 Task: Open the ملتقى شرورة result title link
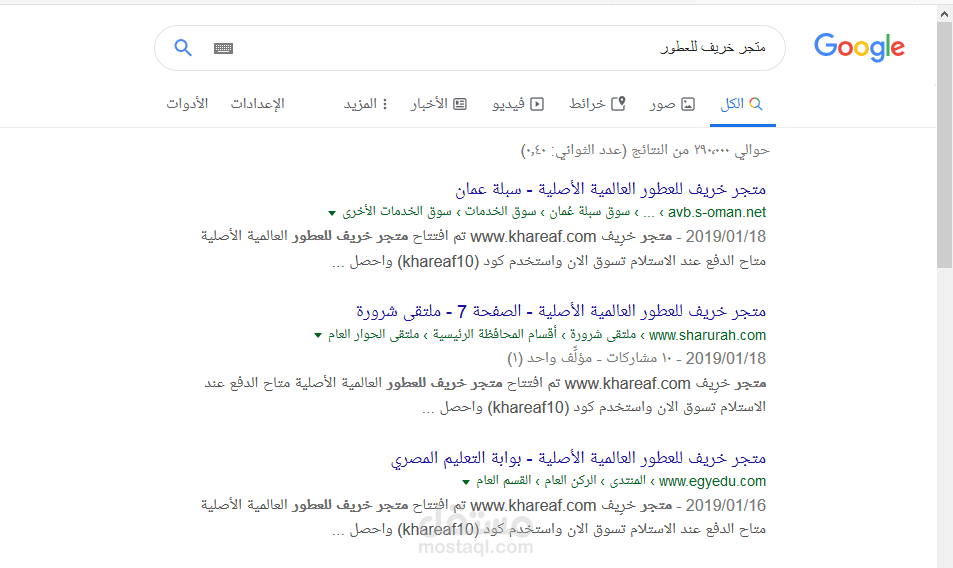561,312
